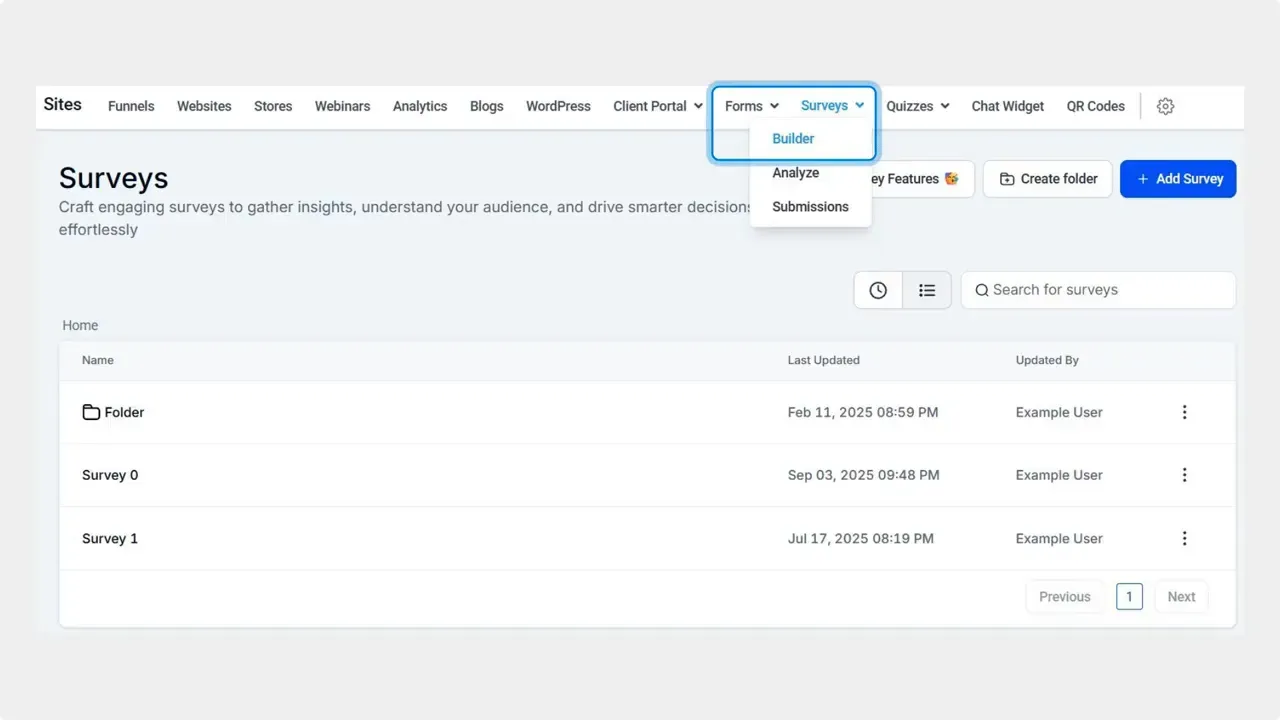The width and height of the screenshot is (1280, 720).
Task: Choose Analyze in the Surveys menu
Action: tap(795, 172)
